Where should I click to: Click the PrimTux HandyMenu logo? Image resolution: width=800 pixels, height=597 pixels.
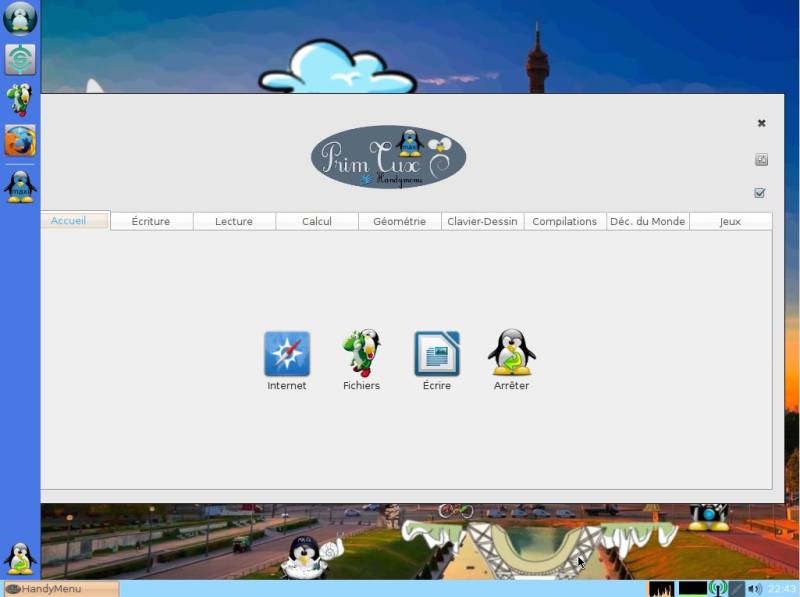coord(388,157)
